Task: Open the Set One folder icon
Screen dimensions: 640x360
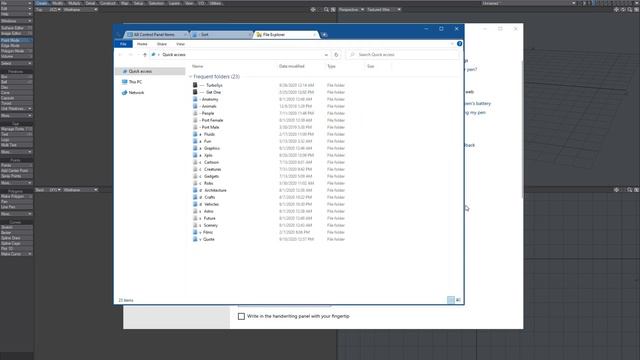Action: [x=195, y=92]
